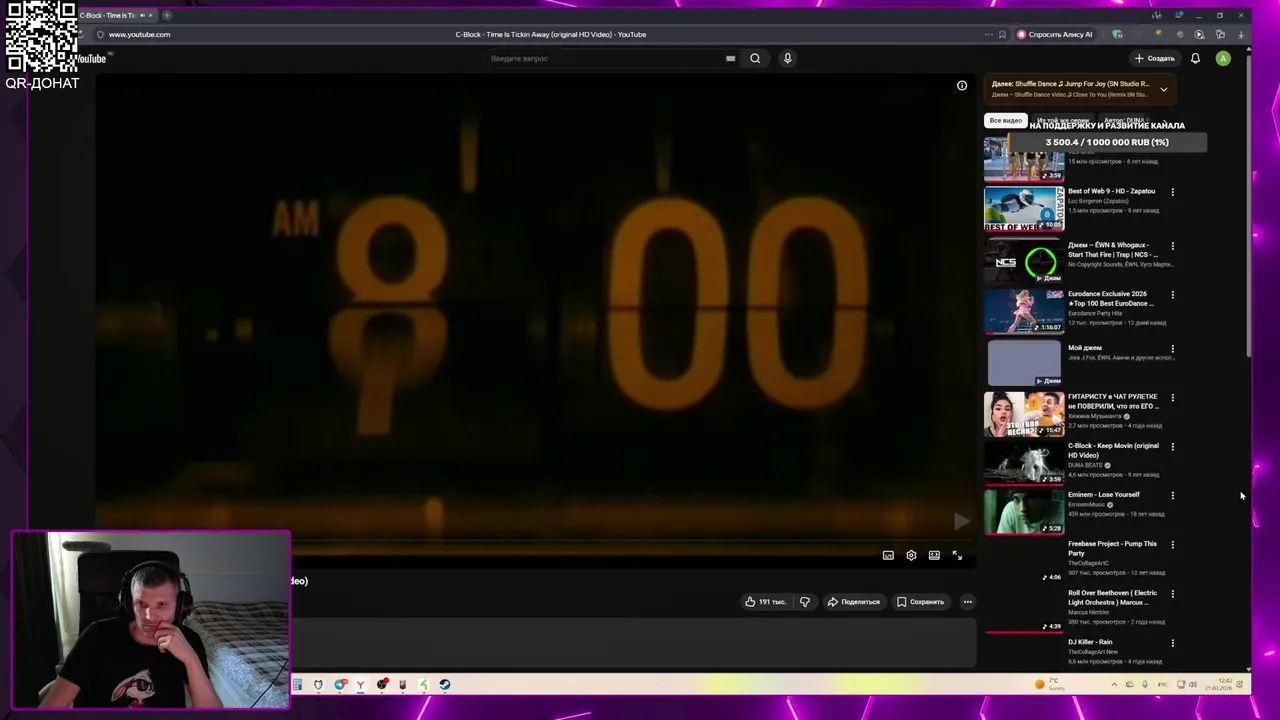Click the Создать create button
This screenshot has width=1280, height=720.
click(x=1154, y=58)
